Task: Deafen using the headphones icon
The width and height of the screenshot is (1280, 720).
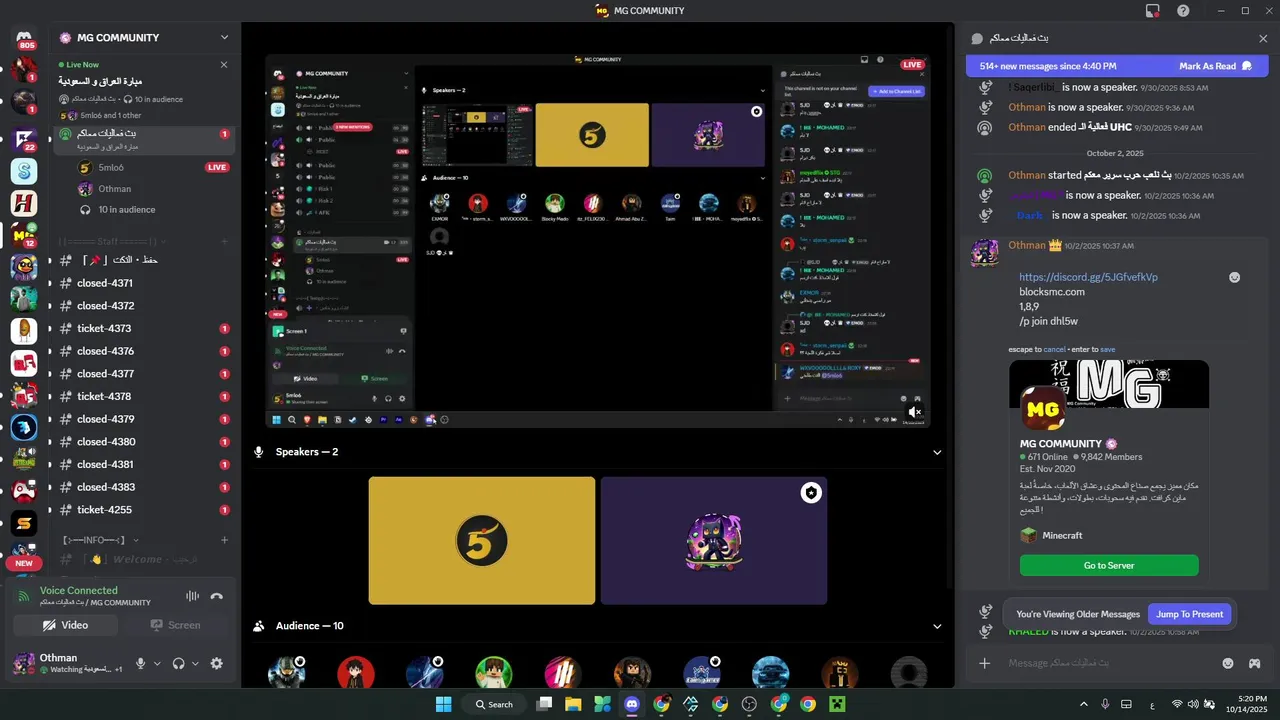Action: point(179,663)
